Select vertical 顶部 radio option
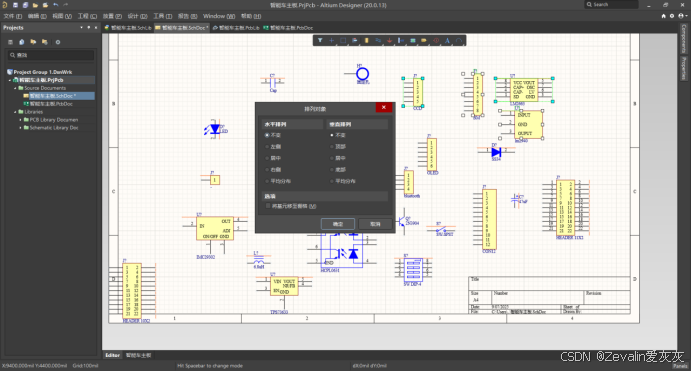This screenshot has width=692, height=371. (x=332, y=146)
